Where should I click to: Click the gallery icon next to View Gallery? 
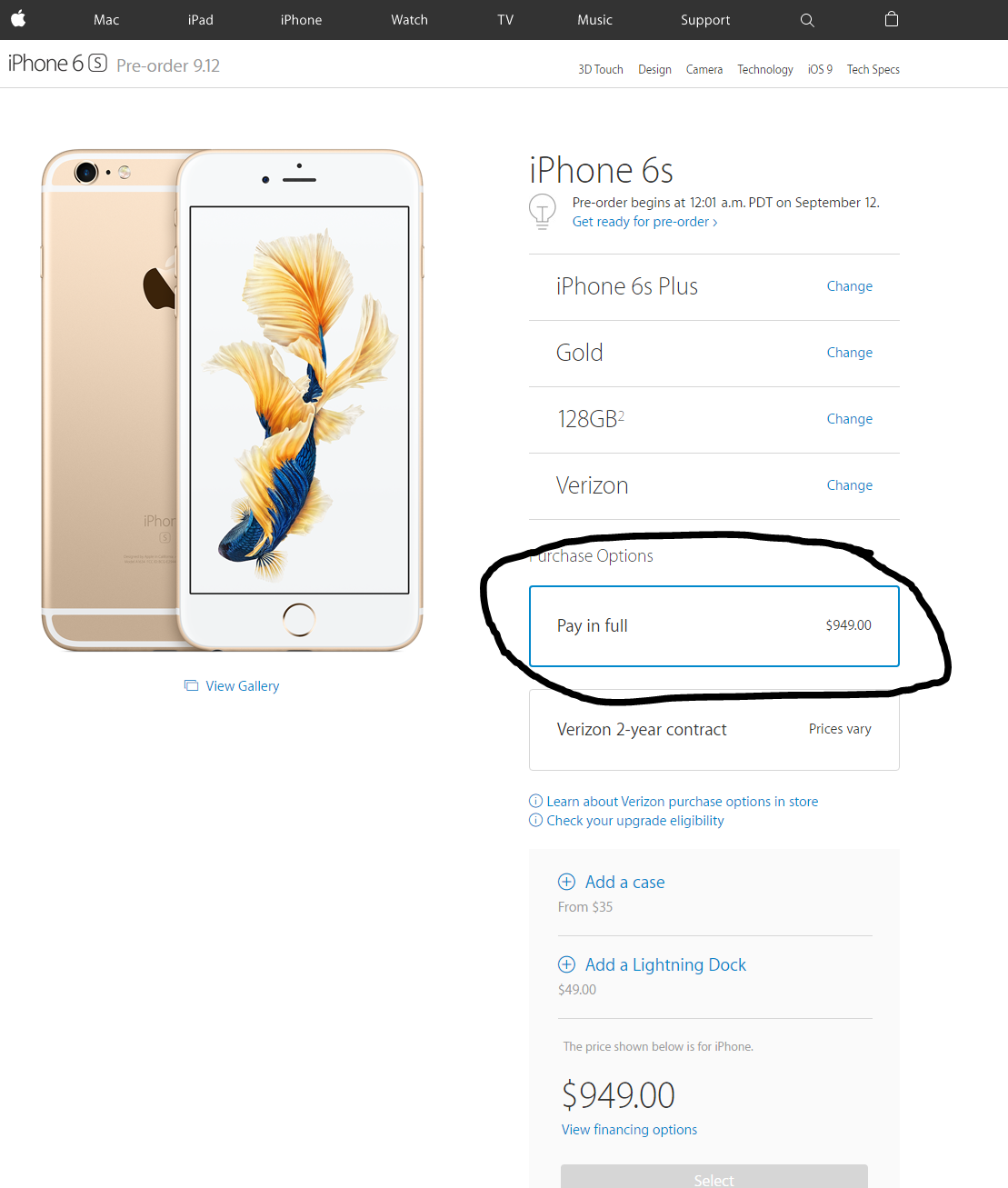(x=191, y=685)
